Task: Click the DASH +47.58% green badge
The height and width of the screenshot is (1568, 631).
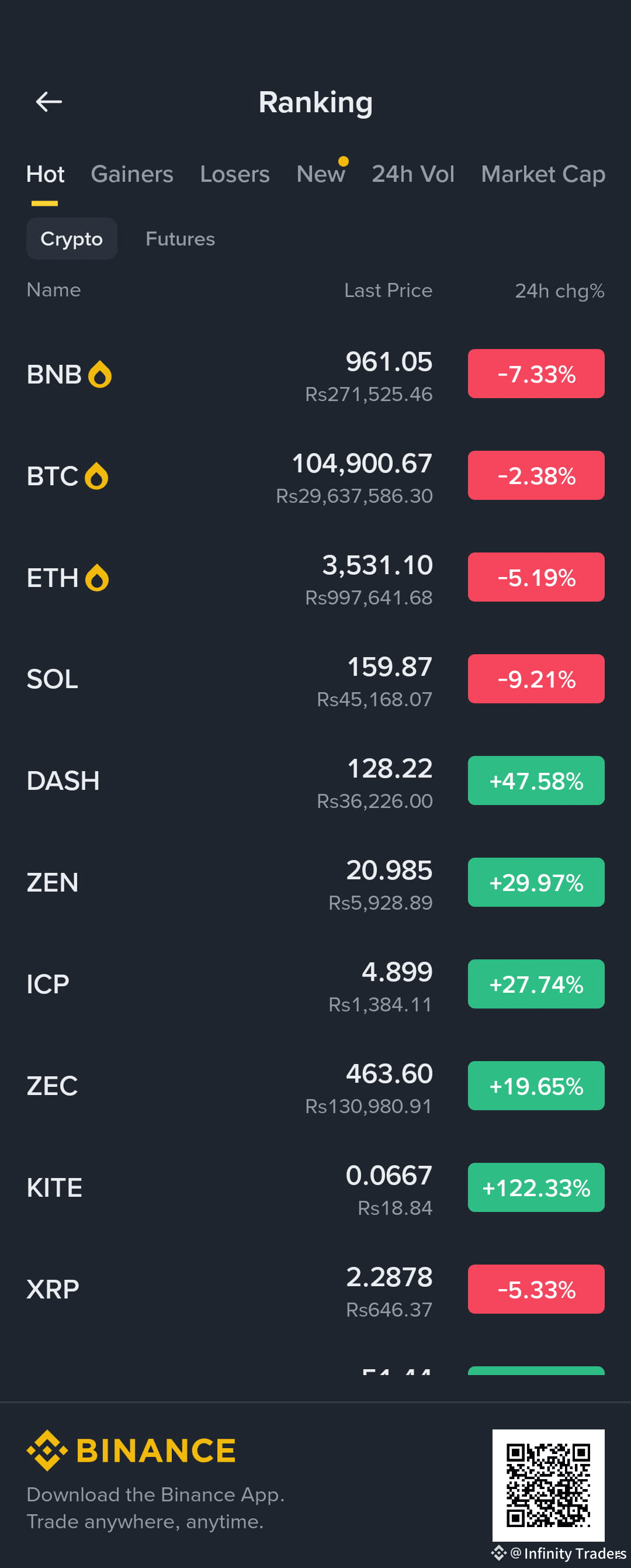Action: point(536,781)
